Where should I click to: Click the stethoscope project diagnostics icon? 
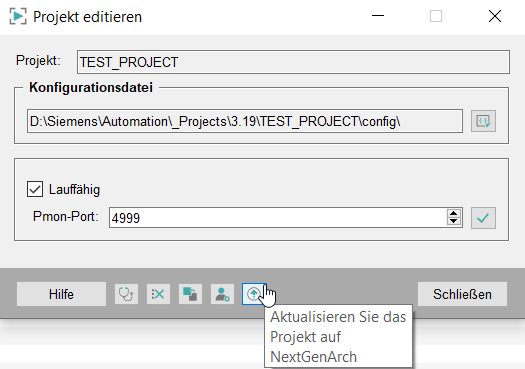point(126,294)
